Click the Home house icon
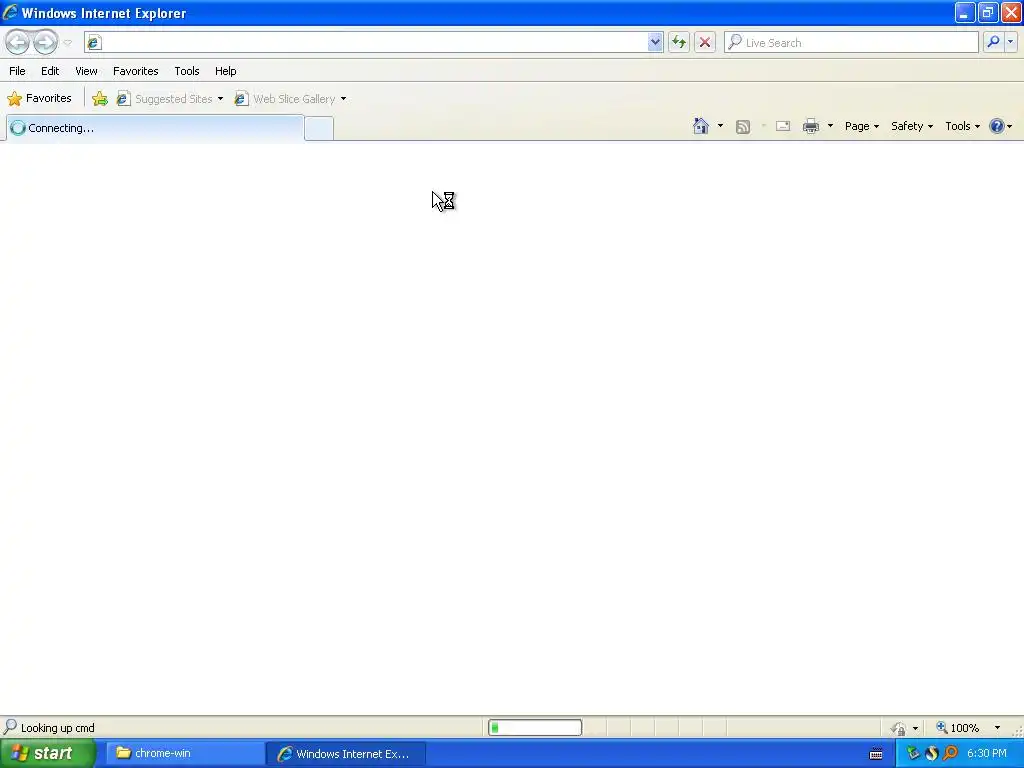The width and height of the screenshot is (1024, 768). pyautogui.click(x=701, y=126)
